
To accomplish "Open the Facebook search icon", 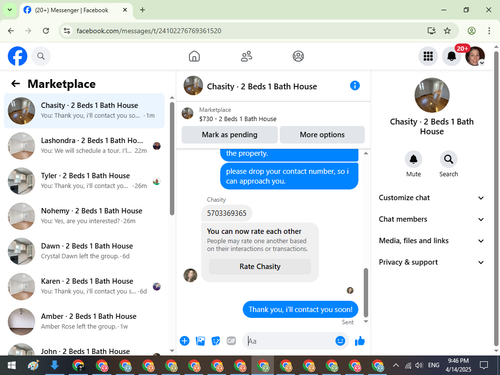I will click(x=41, y=56).
